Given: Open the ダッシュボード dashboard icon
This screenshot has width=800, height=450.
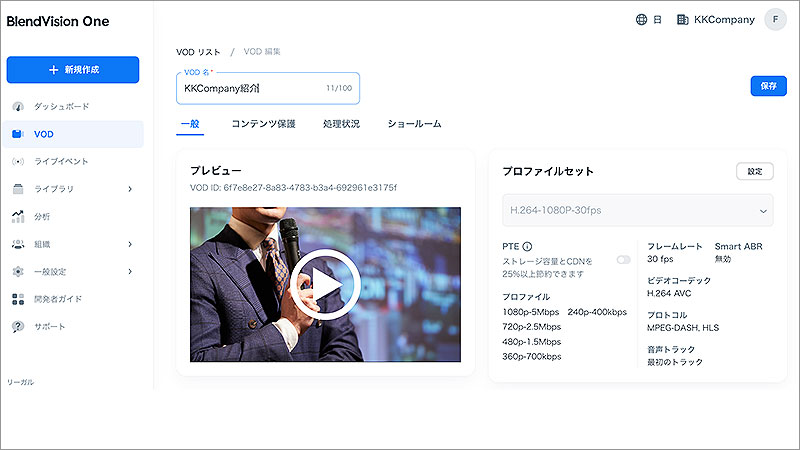Looking at the screenshot, I should (18, 107).
